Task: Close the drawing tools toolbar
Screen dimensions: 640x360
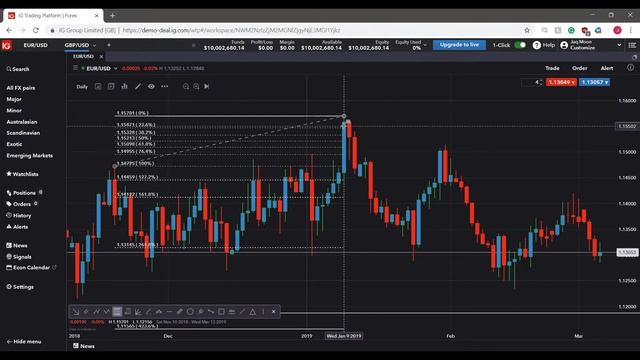Action: point(273,312)
